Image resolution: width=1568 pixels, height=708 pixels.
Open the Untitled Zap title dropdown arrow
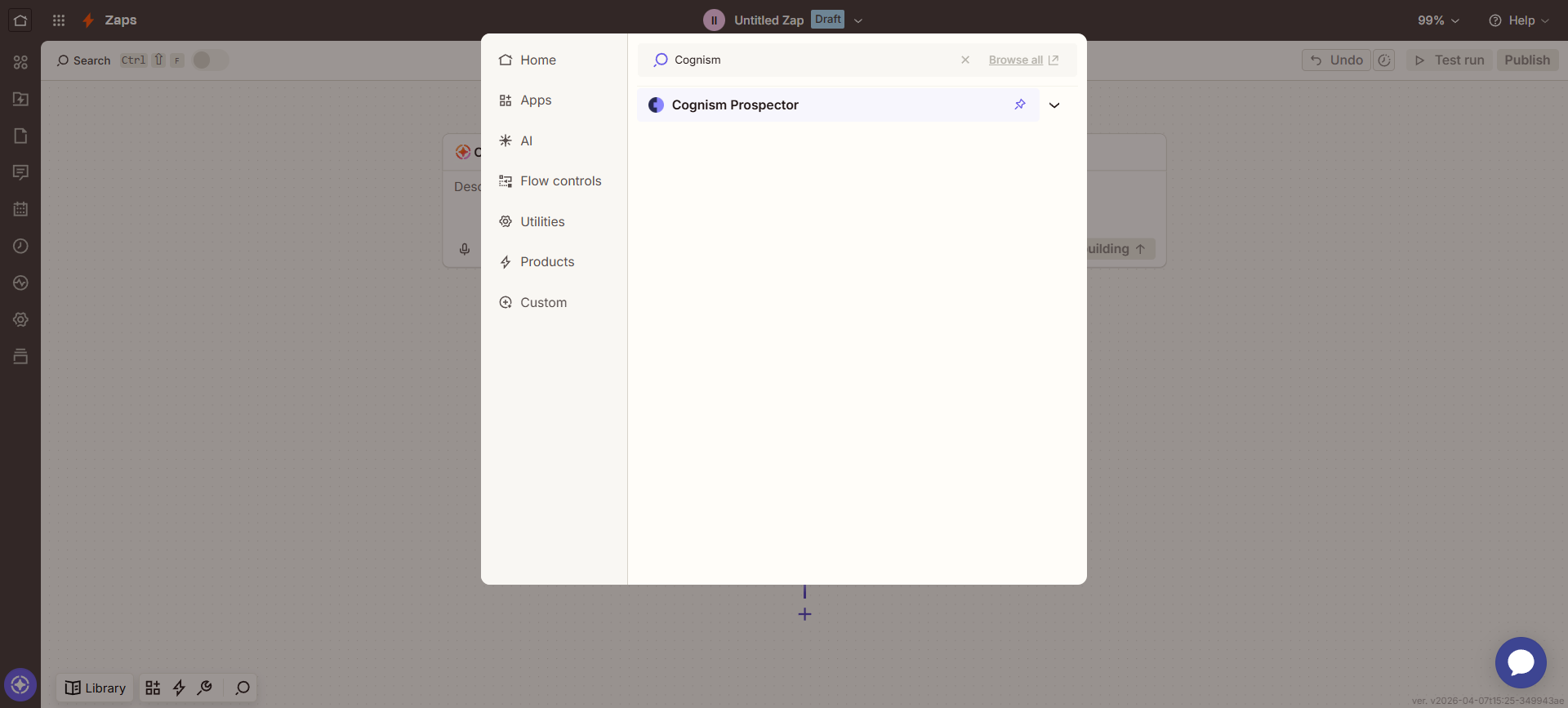tap(858, 20)
